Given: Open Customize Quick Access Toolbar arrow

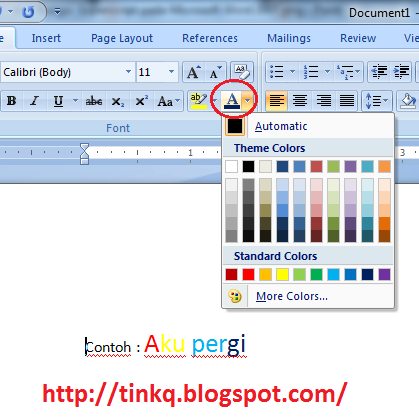Looking at the screenshot, I should tap(57, 12).
